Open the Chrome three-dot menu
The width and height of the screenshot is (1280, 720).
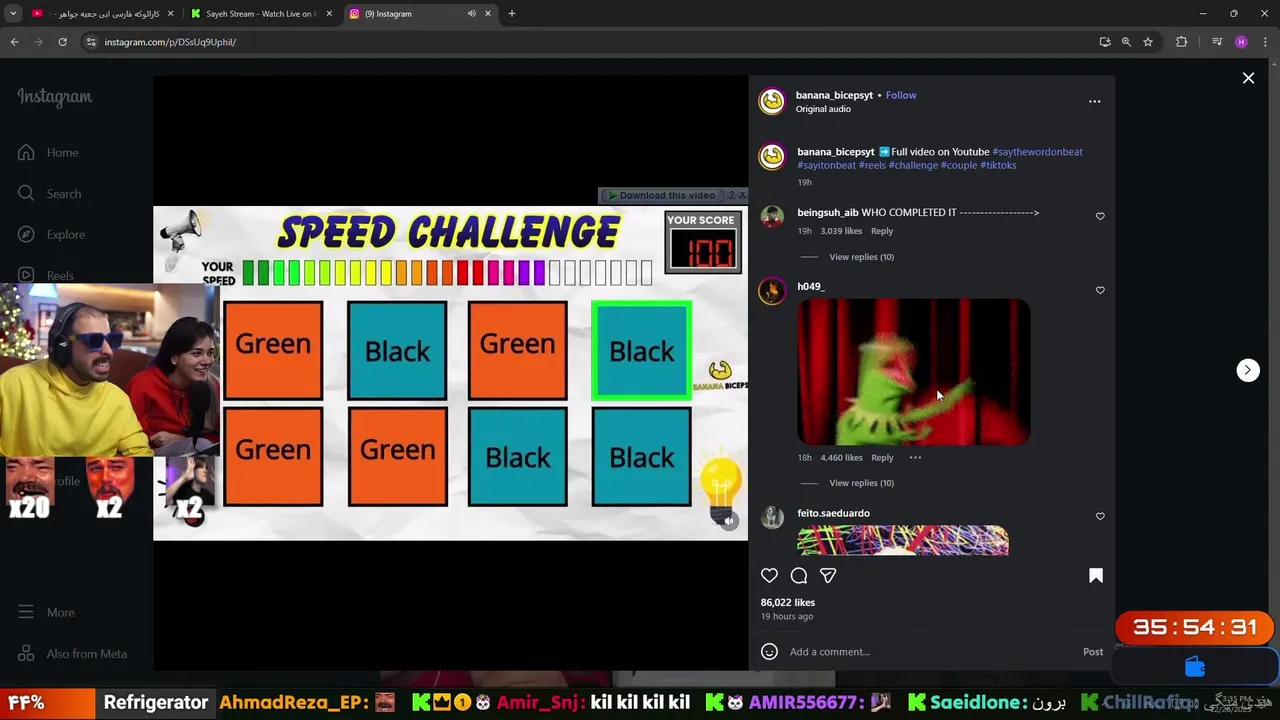point(1265,42)
